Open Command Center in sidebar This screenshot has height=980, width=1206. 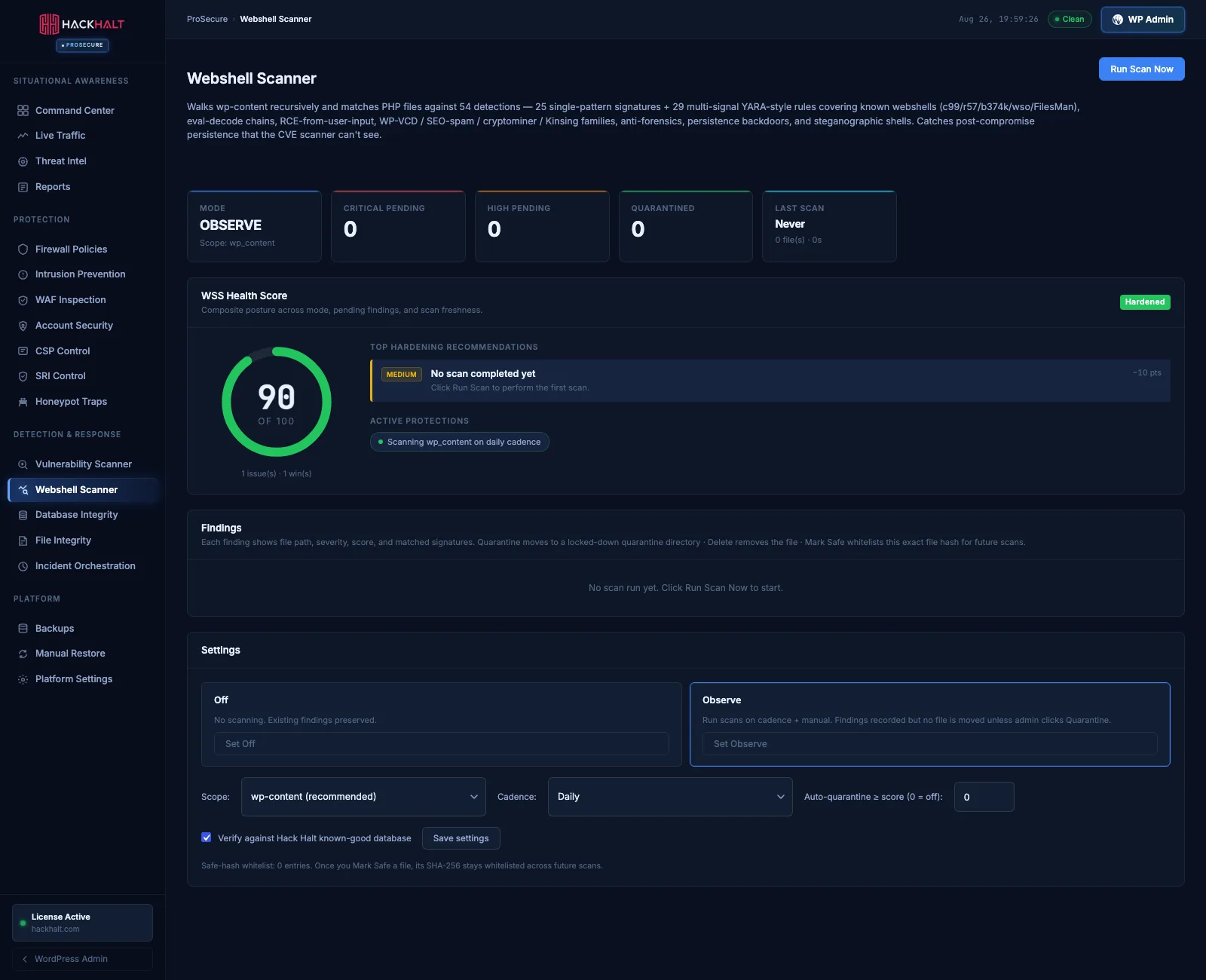(x=83, y=111)
